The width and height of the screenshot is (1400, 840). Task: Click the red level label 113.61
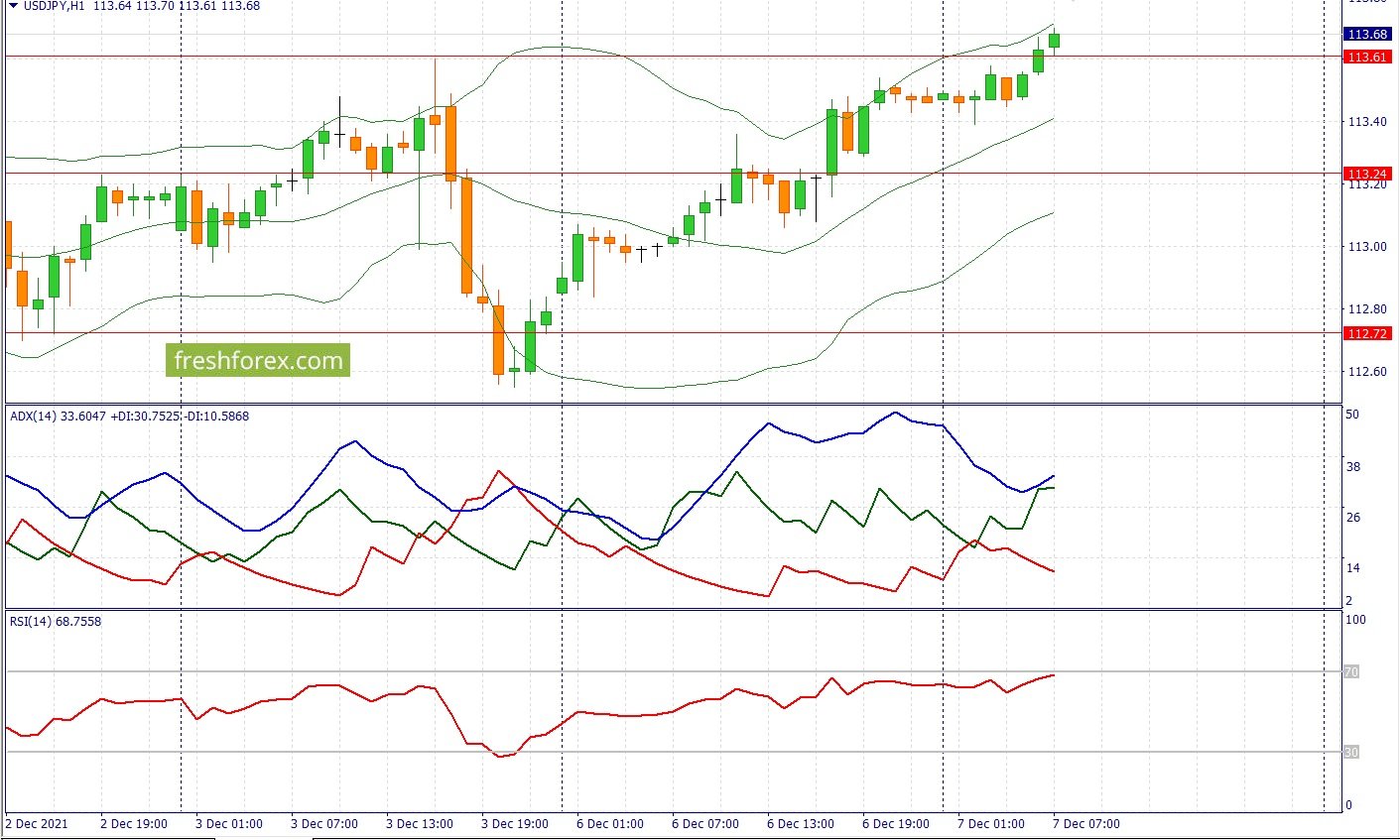pyautogui.click(x=1367, y=58)
